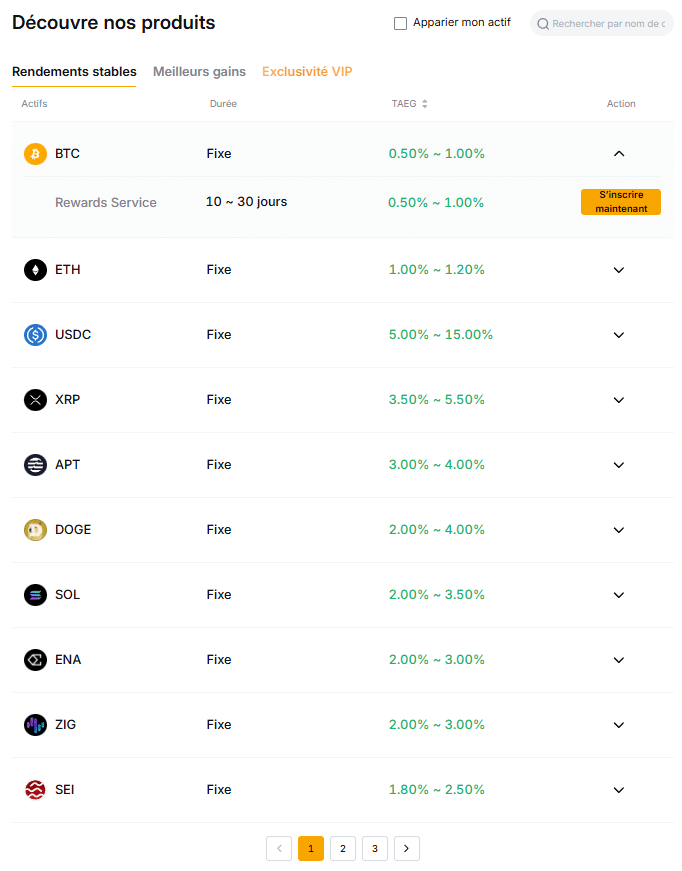Click the DOGE coin icon
This screenshot has height=871, width=682.
point(35,530)
